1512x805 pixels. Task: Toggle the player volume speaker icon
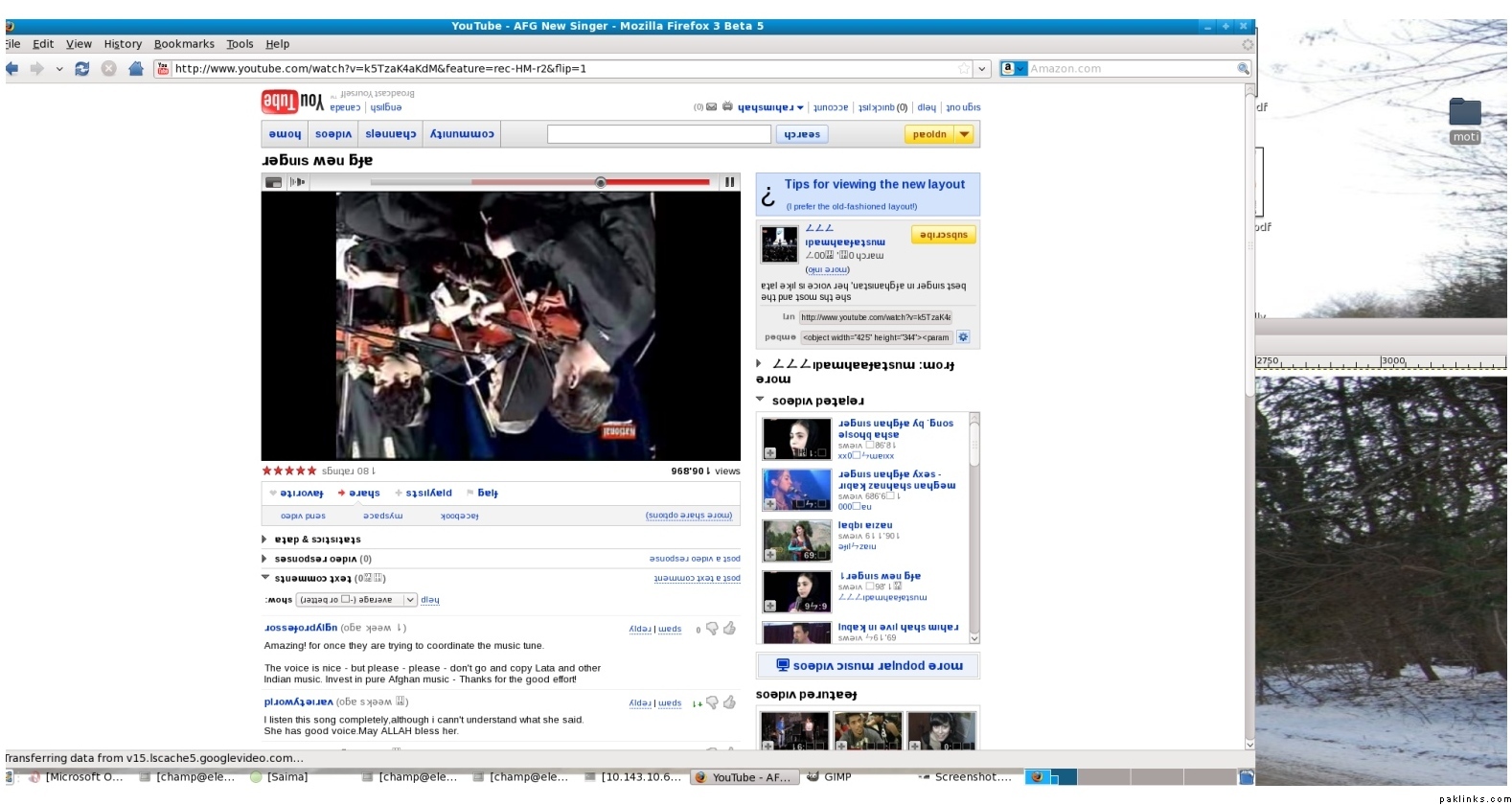297,182
